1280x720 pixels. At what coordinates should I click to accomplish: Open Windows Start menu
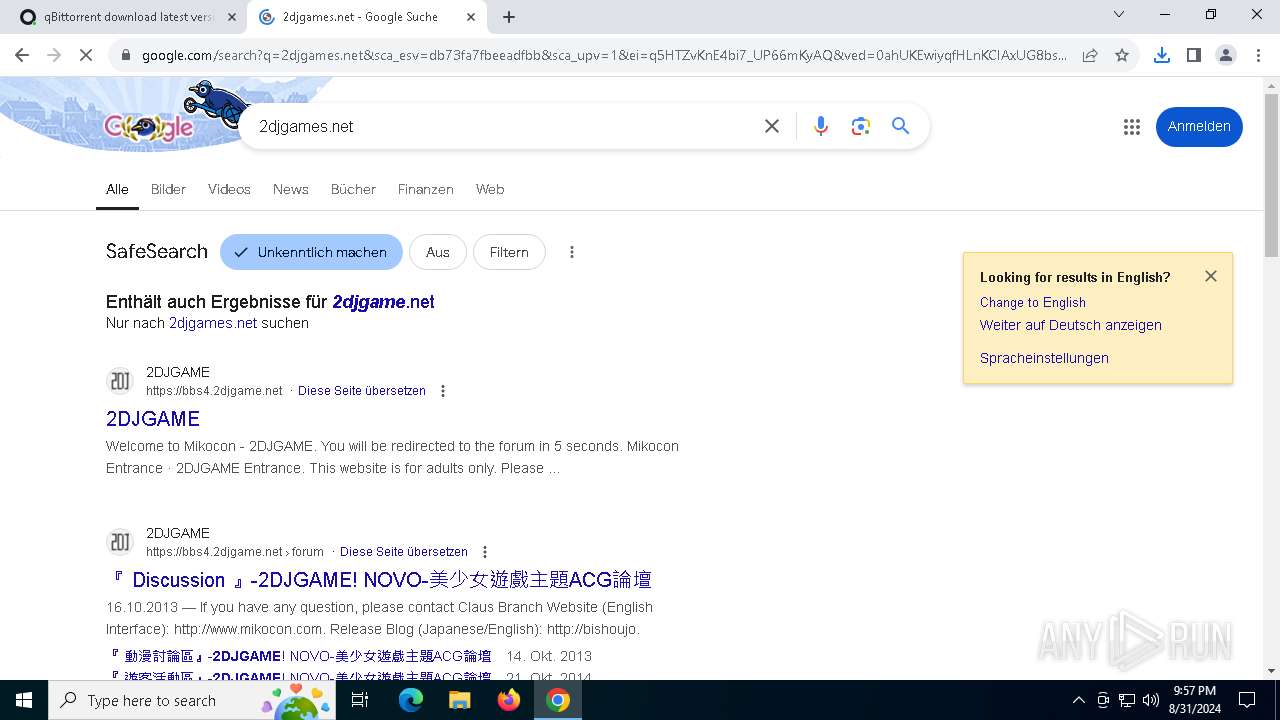point(24,700)
